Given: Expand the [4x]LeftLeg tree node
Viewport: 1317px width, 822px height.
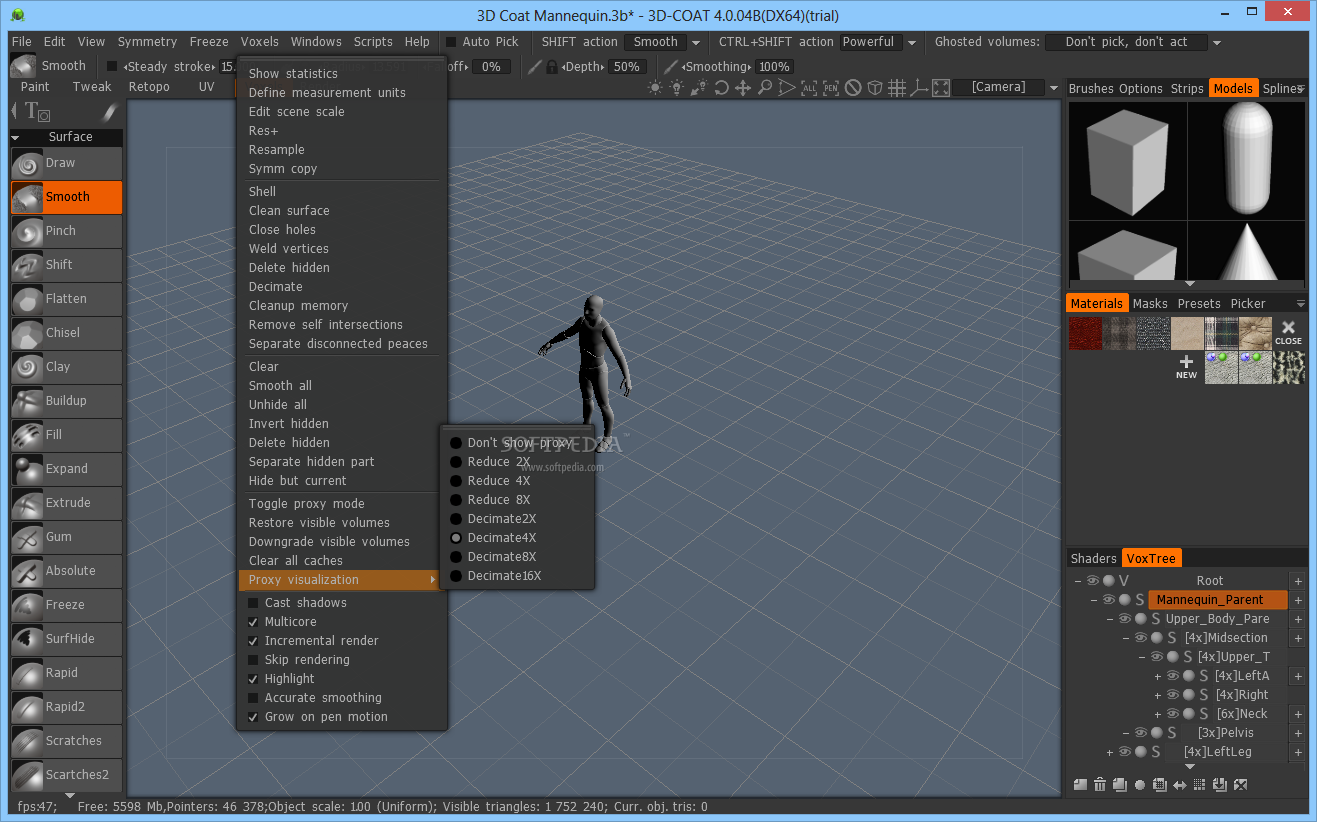Looking at the screenshot, I should point(1110,752).
